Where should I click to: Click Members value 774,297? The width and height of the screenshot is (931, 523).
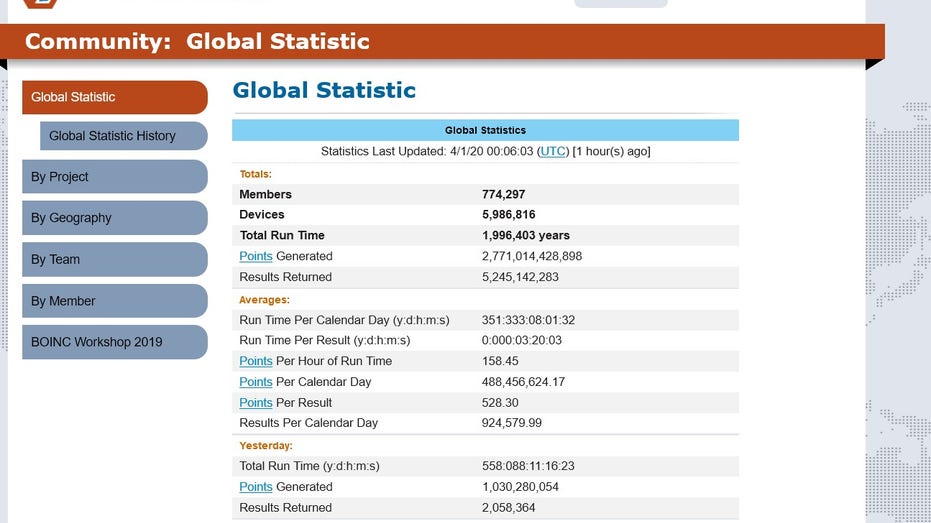(504, 194)
